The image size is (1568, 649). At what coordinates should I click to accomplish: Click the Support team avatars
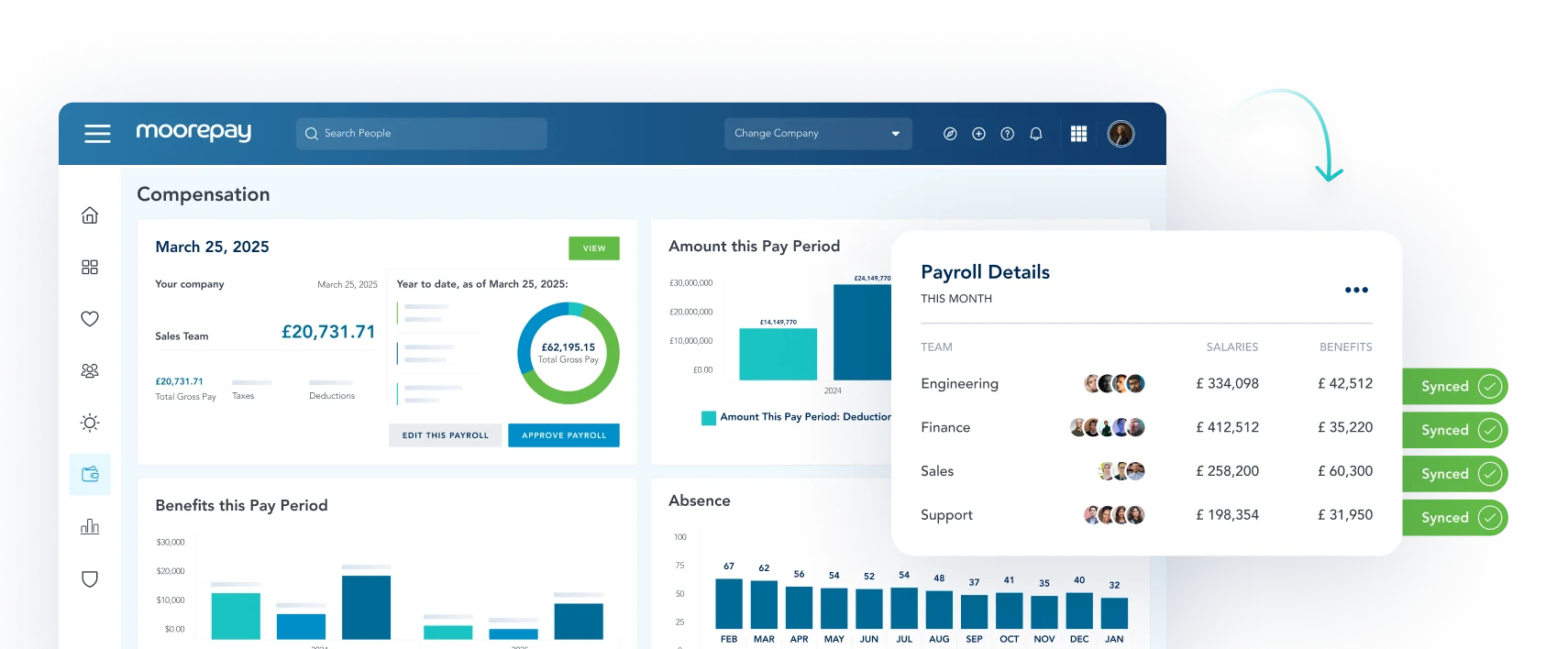pyautogui.click(x=1114, y=515)
